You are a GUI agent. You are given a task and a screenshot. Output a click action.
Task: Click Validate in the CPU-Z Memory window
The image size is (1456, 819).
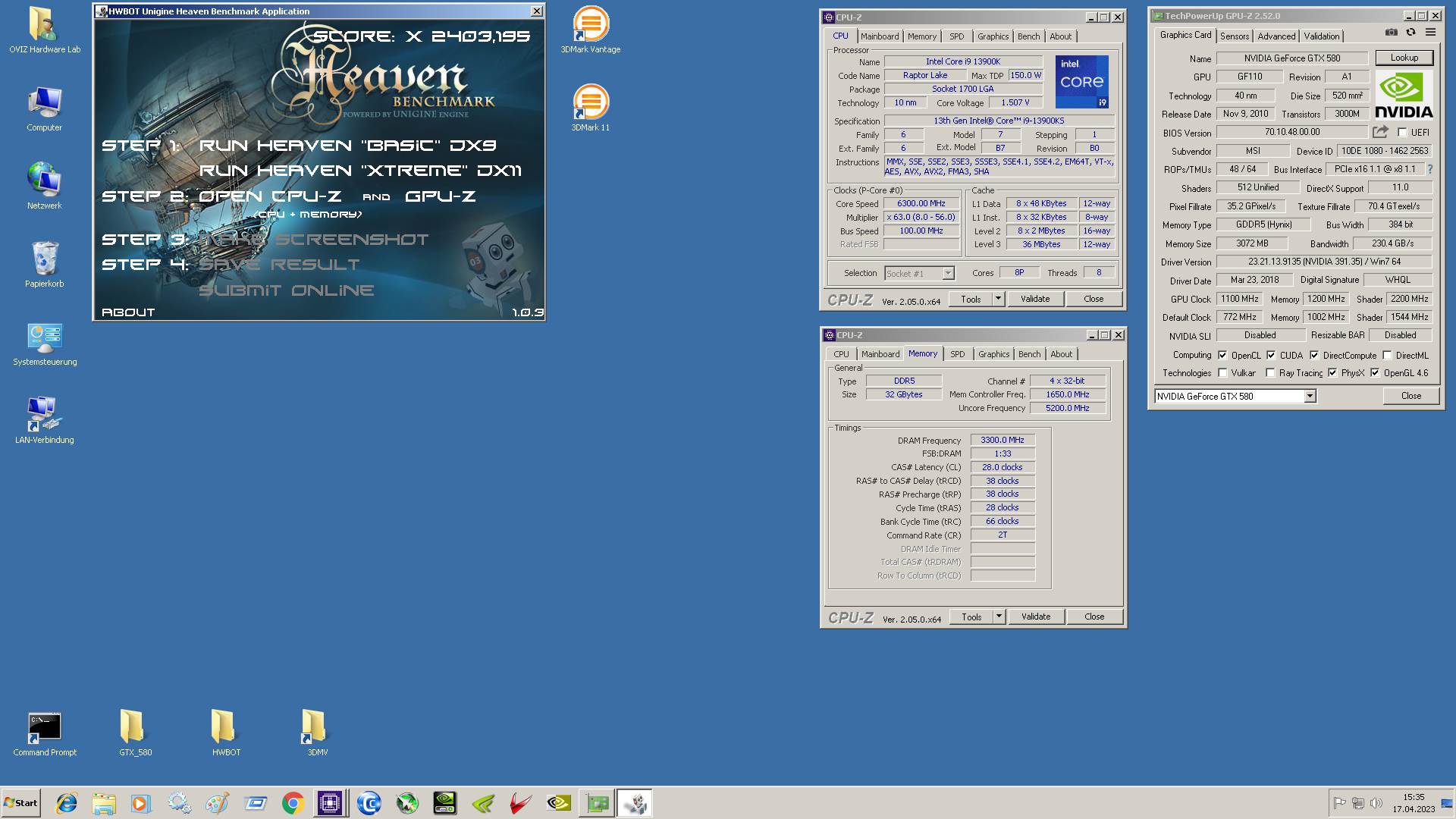point(1036,617)
